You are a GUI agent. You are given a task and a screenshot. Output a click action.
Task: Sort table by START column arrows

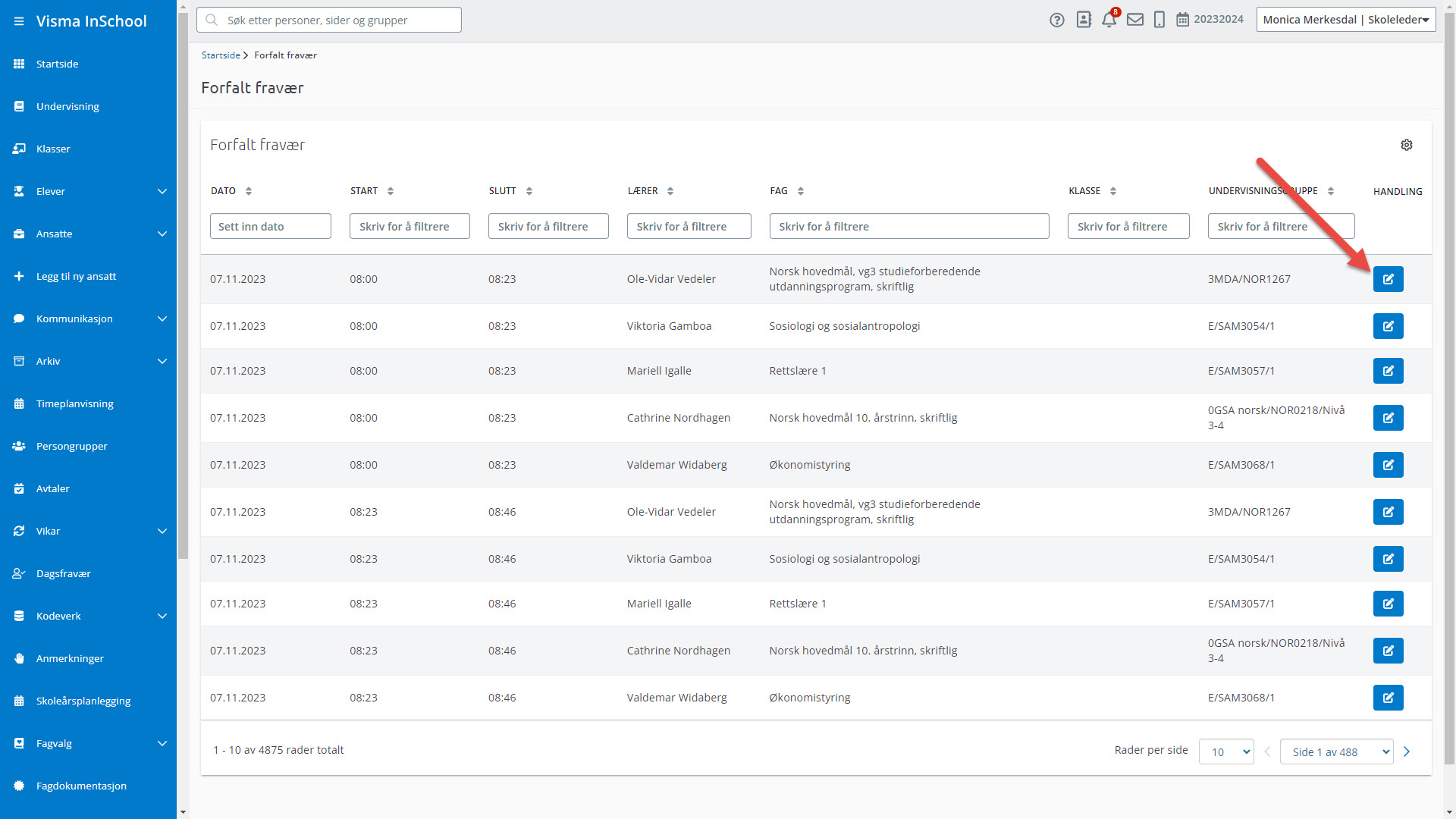pyautogui.click(x=391, y=191)
